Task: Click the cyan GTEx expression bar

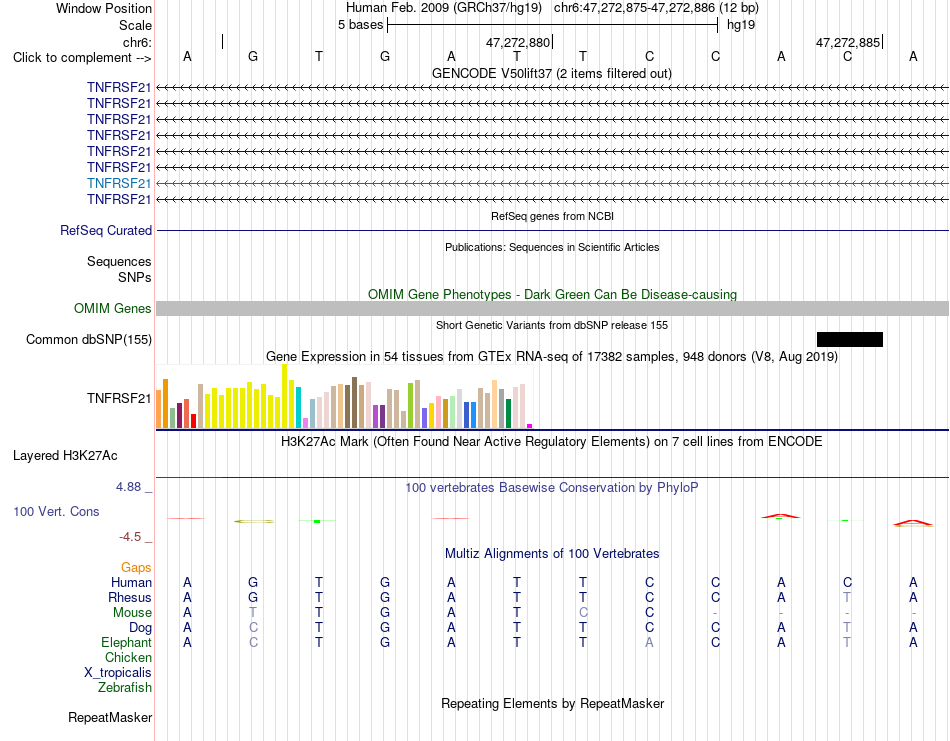Action: pyautogui.click(x=299, y=408)
